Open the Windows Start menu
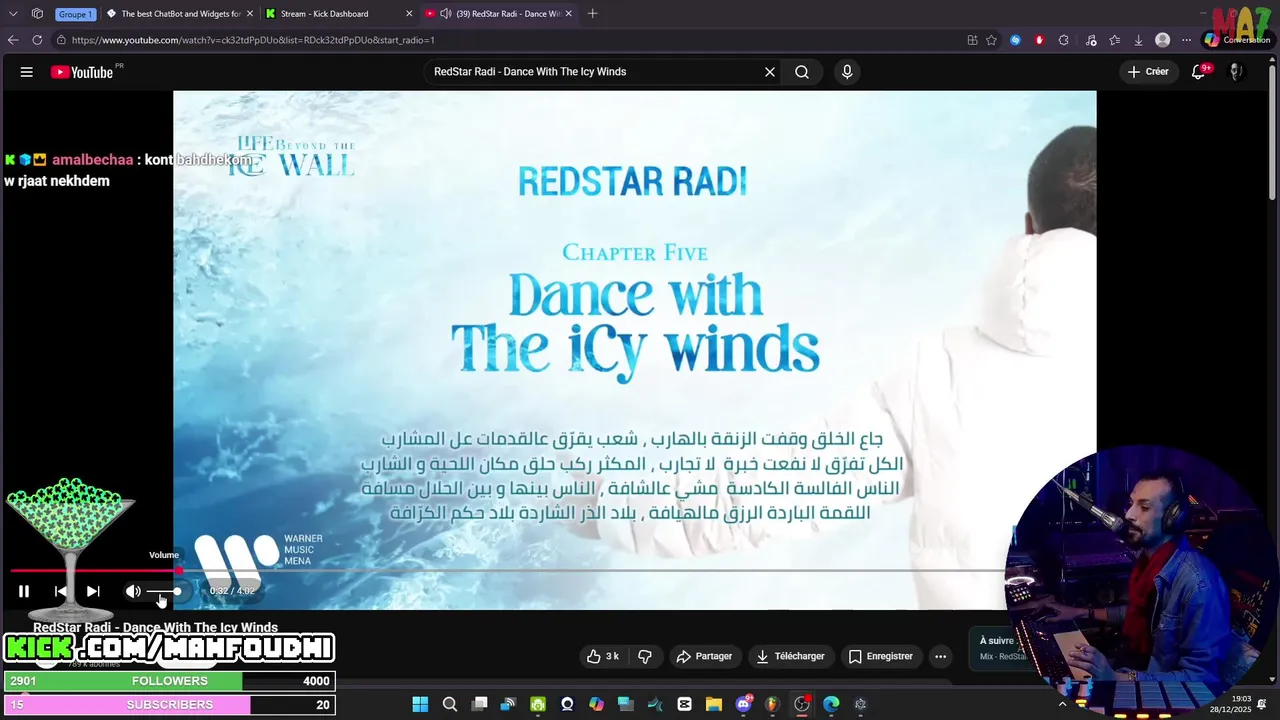Screen dimensions: 1280x720 (420, 704)
